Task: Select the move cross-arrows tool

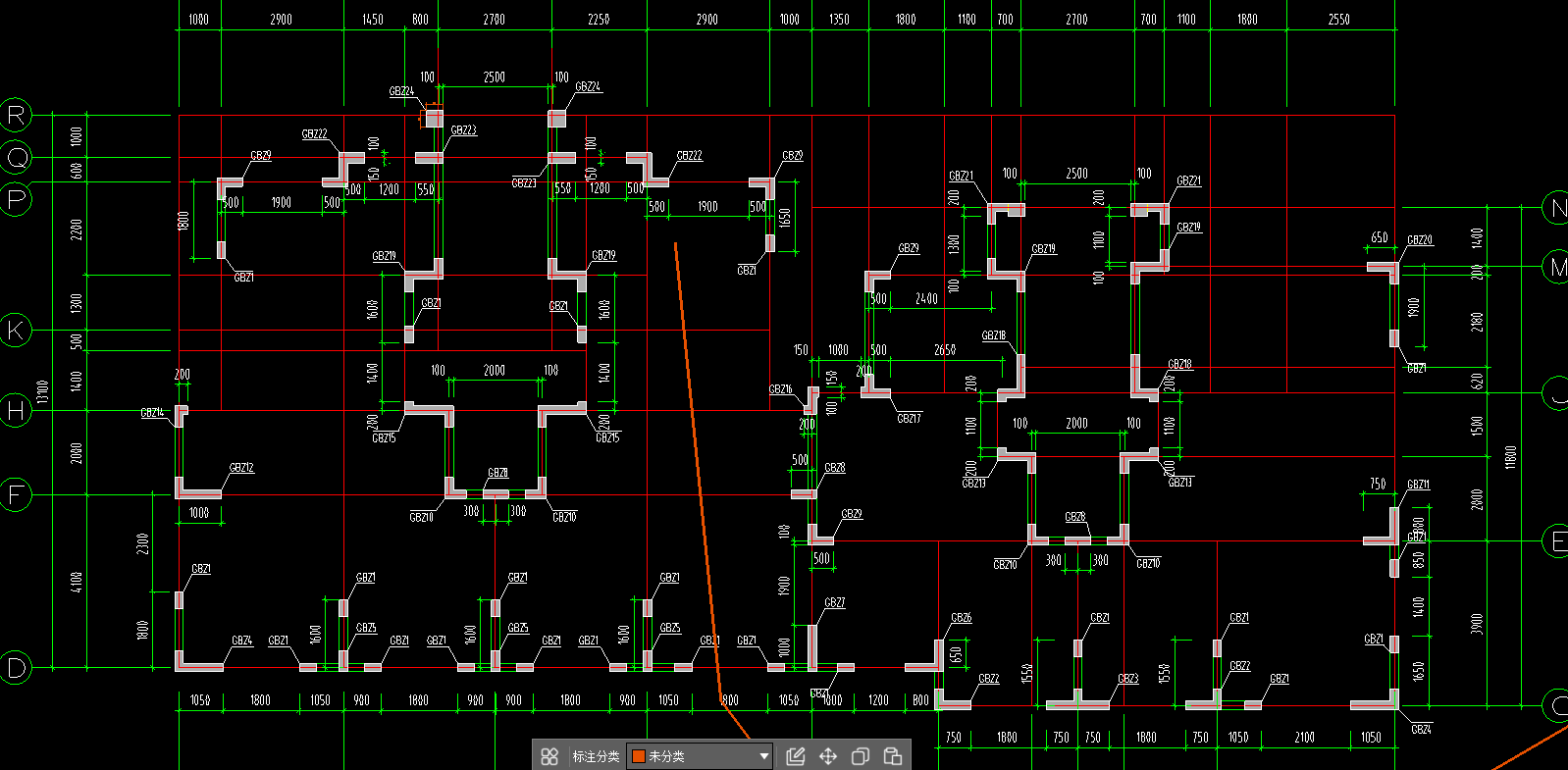Action: [x=828, y=756]
